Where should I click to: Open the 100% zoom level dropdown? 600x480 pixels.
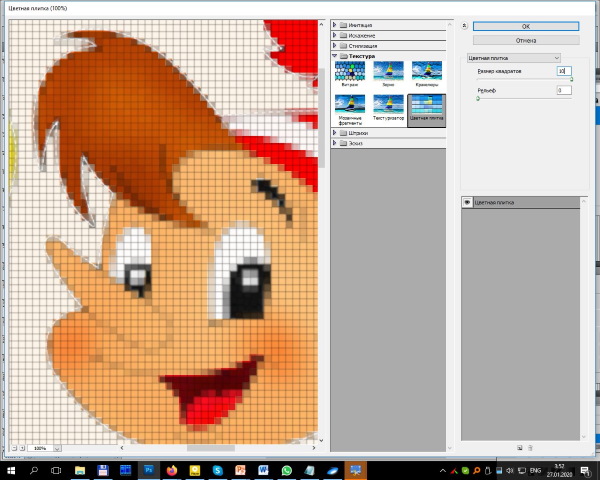57,448
